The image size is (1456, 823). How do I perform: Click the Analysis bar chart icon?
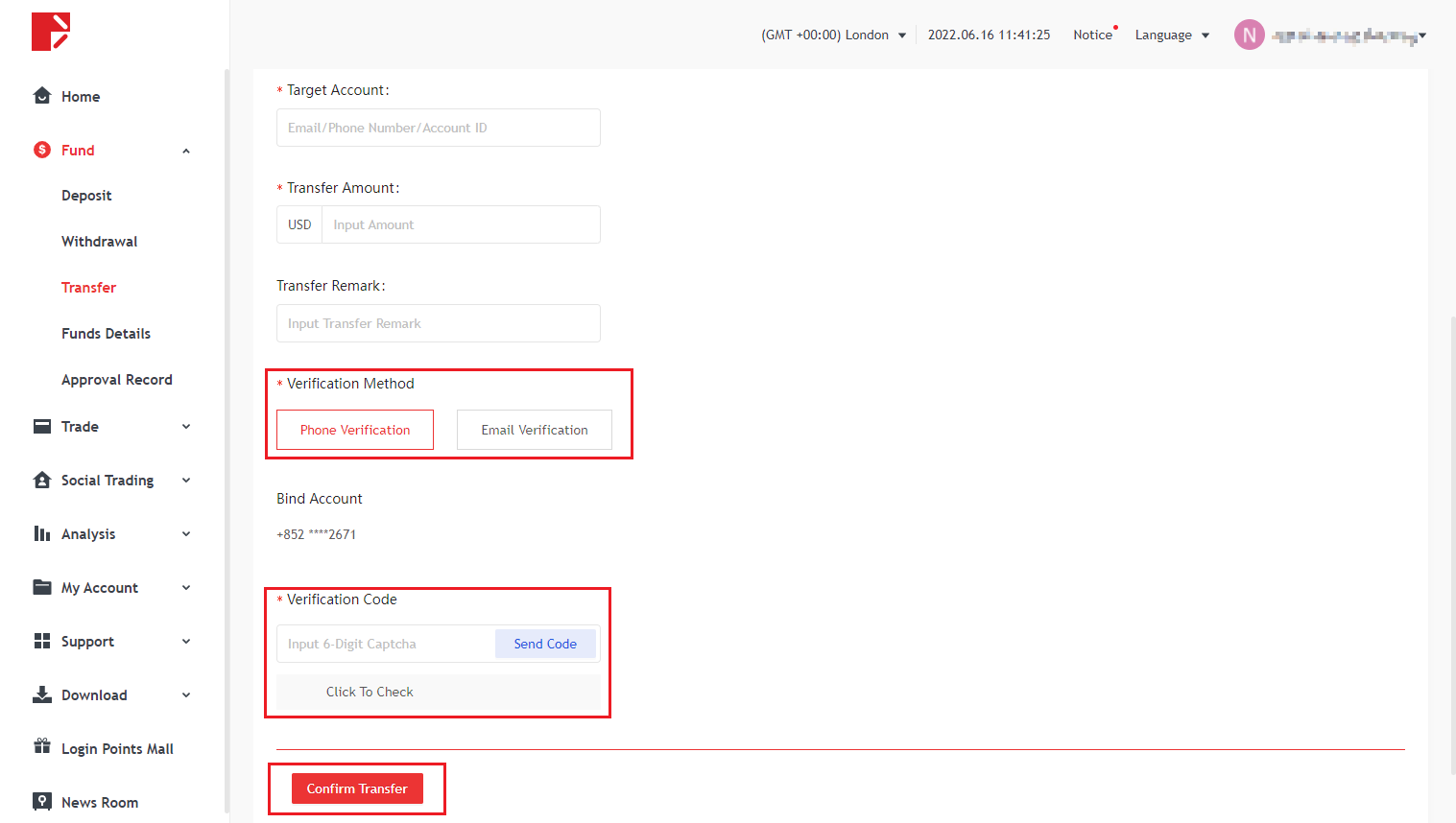point(42,533)
